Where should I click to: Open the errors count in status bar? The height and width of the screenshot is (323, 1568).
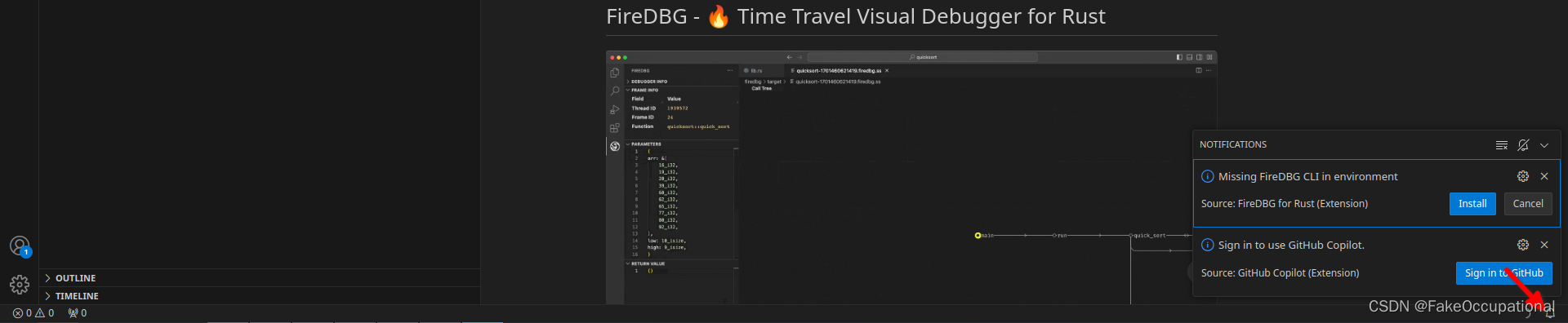pyautogui.click(x=22, y=313)
